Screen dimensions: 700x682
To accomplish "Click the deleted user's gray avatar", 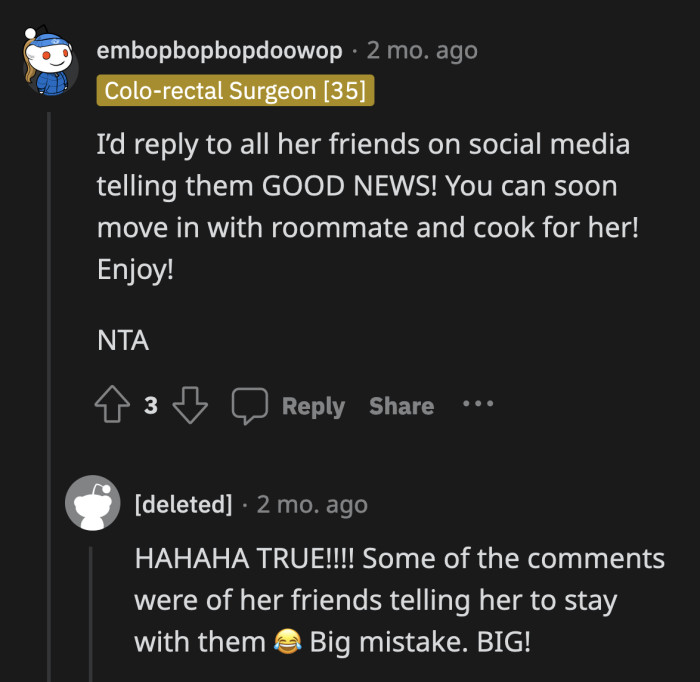I will (93, 503).
